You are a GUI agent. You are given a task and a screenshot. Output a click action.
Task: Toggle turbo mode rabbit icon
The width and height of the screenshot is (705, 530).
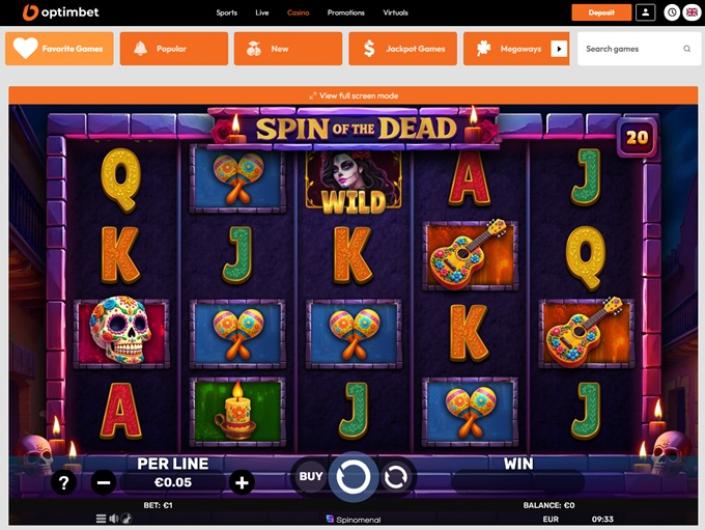[x=127, y=518]
